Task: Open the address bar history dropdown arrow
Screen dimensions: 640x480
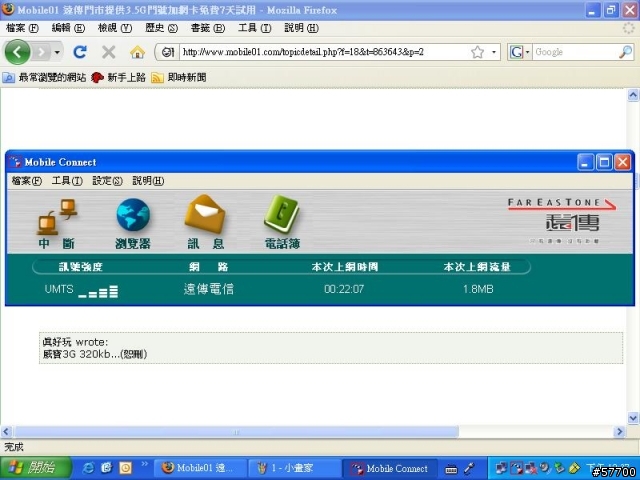Action: tap(494, 52)
